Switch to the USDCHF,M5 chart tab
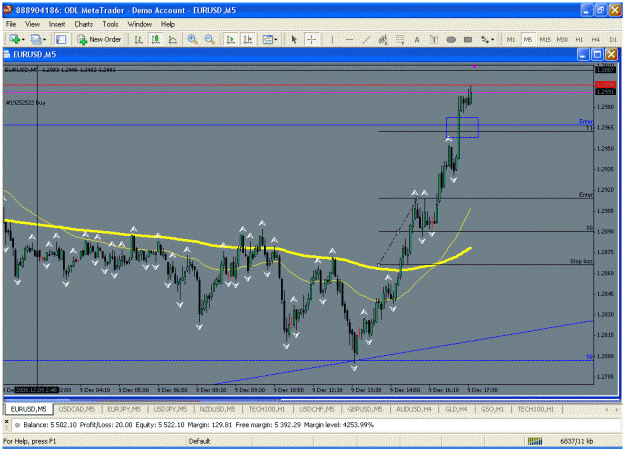The height and width of the screenshot is (449, 625). point(317,409)
